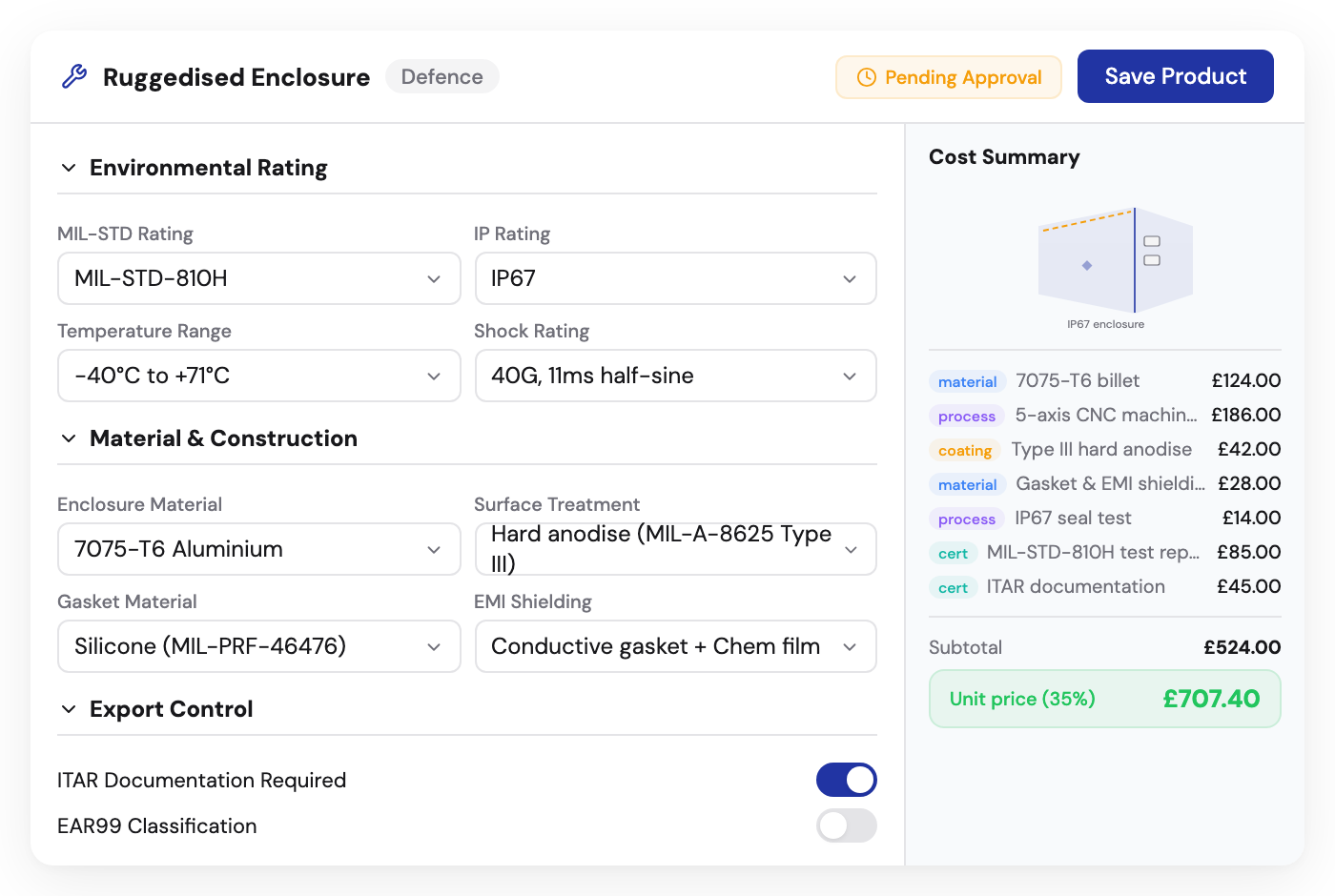Click the Save Product button
Image resolution: width=1335 pixels, height=896 pixels.
point(1175,76)
